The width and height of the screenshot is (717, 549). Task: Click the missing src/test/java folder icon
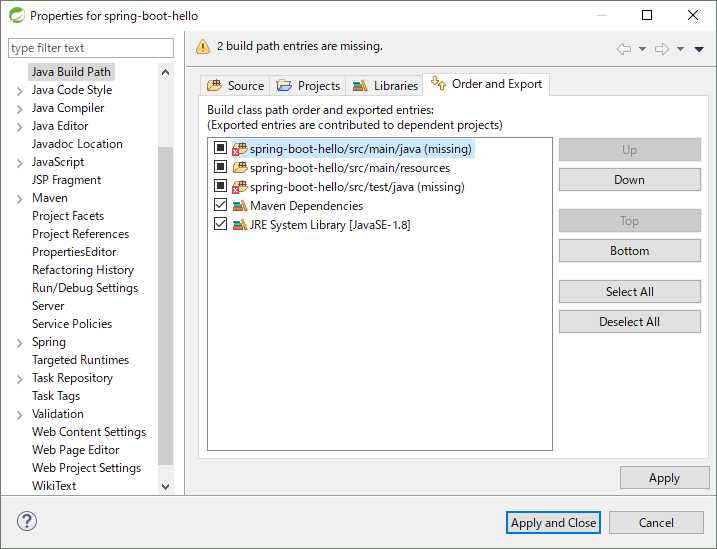coord(240,187)
